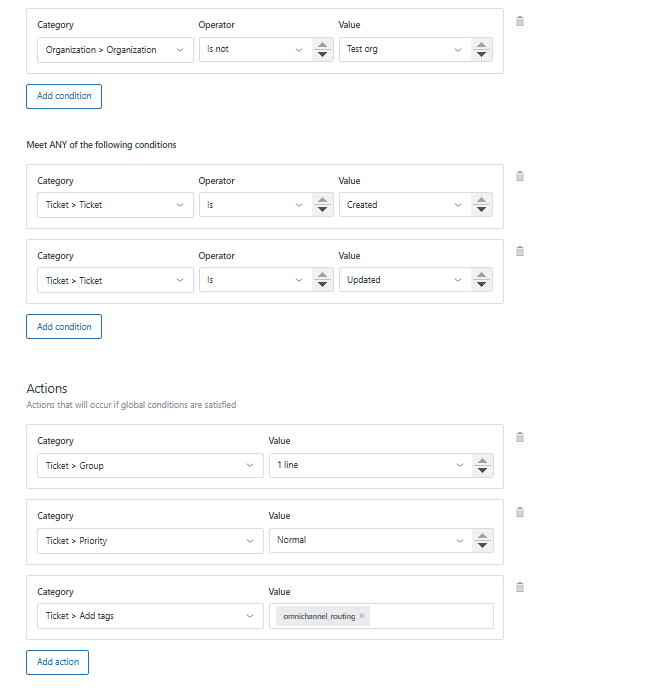Remove the Ticket is Updated condition row
659x693 pixels.
coord(519,252)
